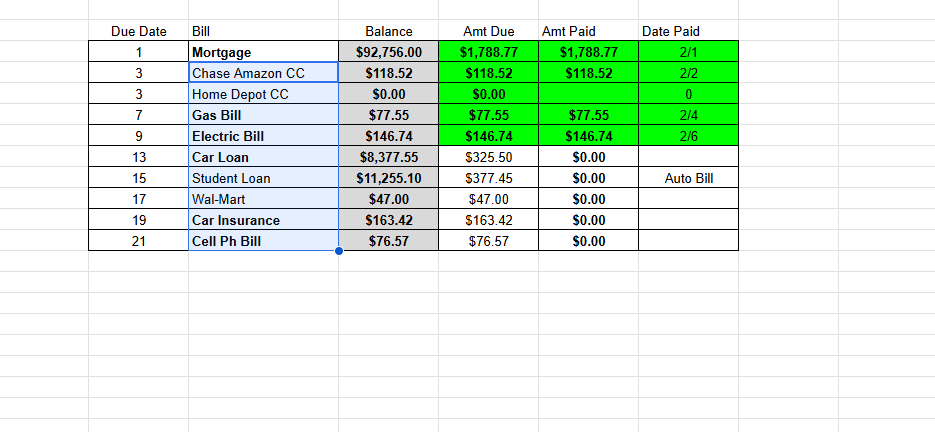Click due date 19 in Car Insurance row
This screenshot has width=935, height=432.
pos(139,220)
